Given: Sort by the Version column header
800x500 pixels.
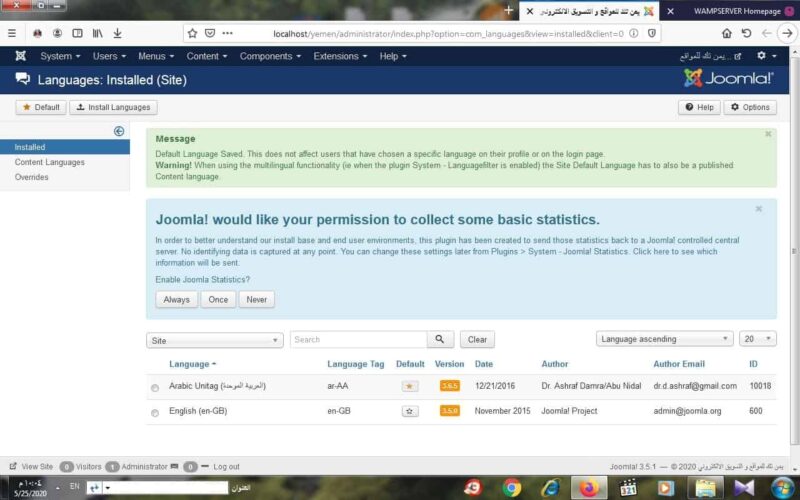Looking at the screenshot, I should 449,364.
